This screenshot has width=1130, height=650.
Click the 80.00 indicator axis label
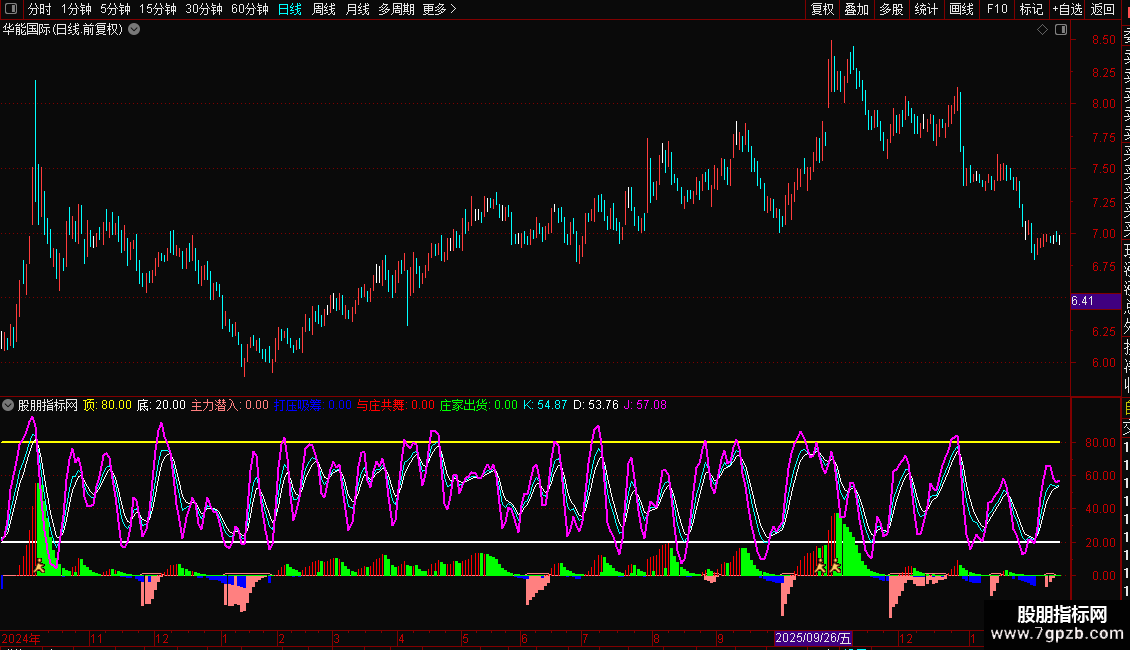point(1101,443)
